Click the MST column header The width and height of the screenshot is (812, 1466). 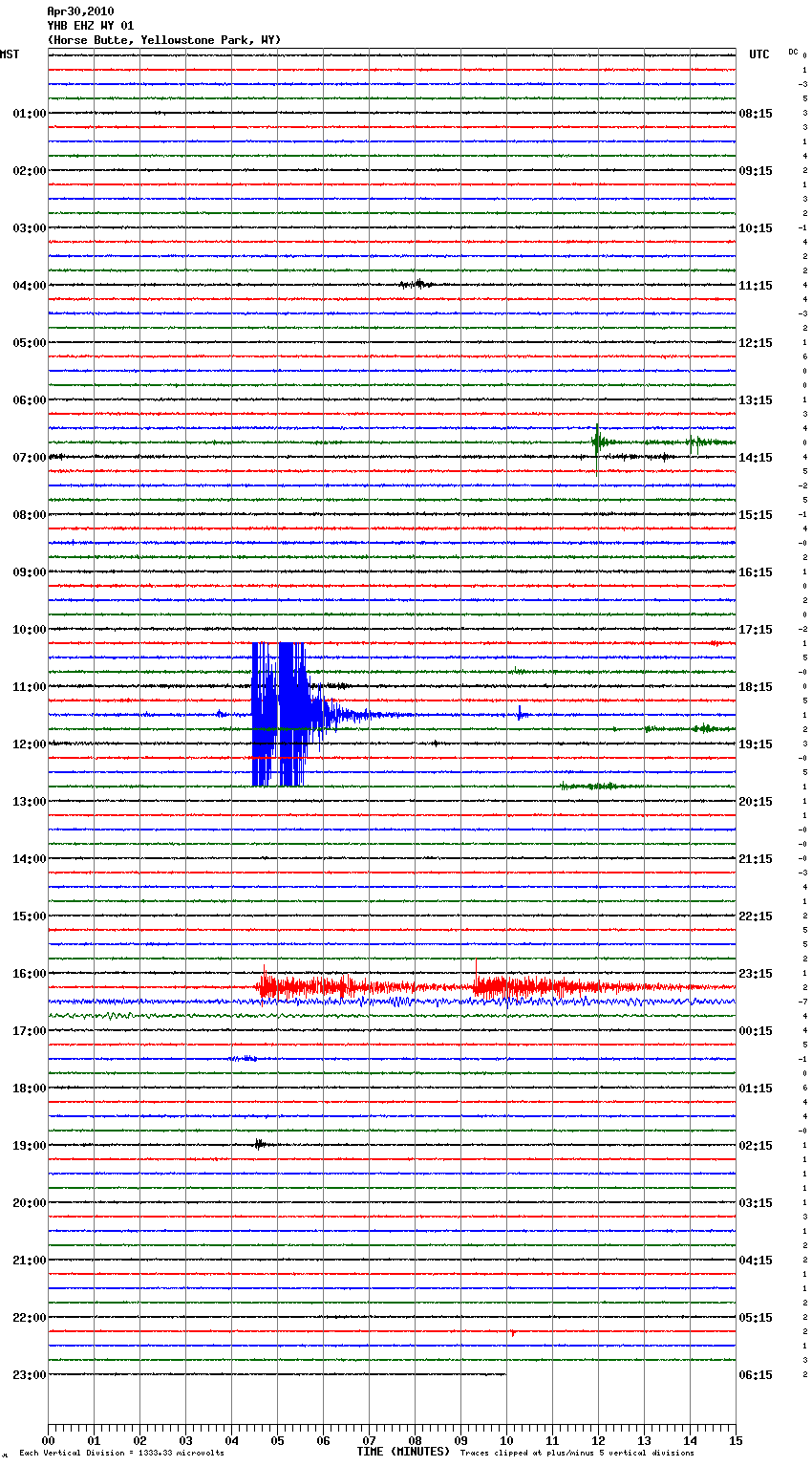tap(10, 54)
